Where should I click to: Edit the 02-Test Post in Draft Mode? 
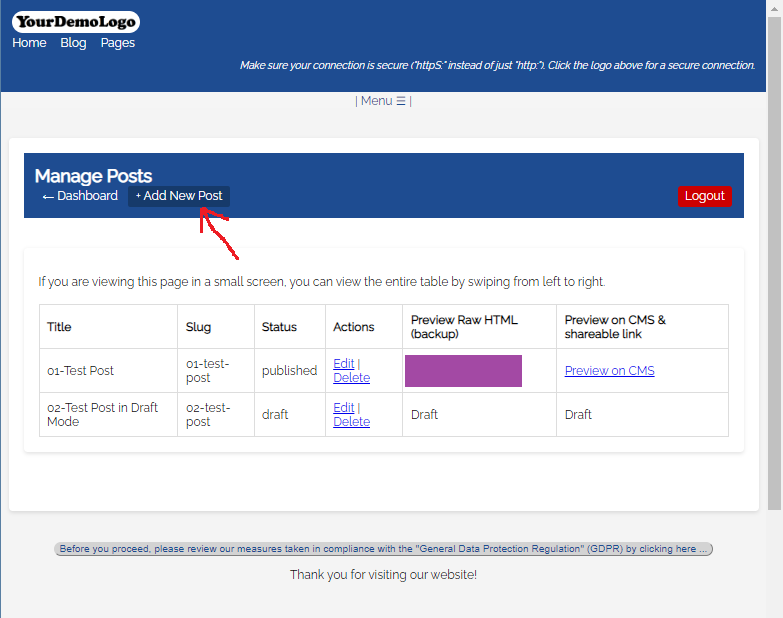tap(343, 408)
